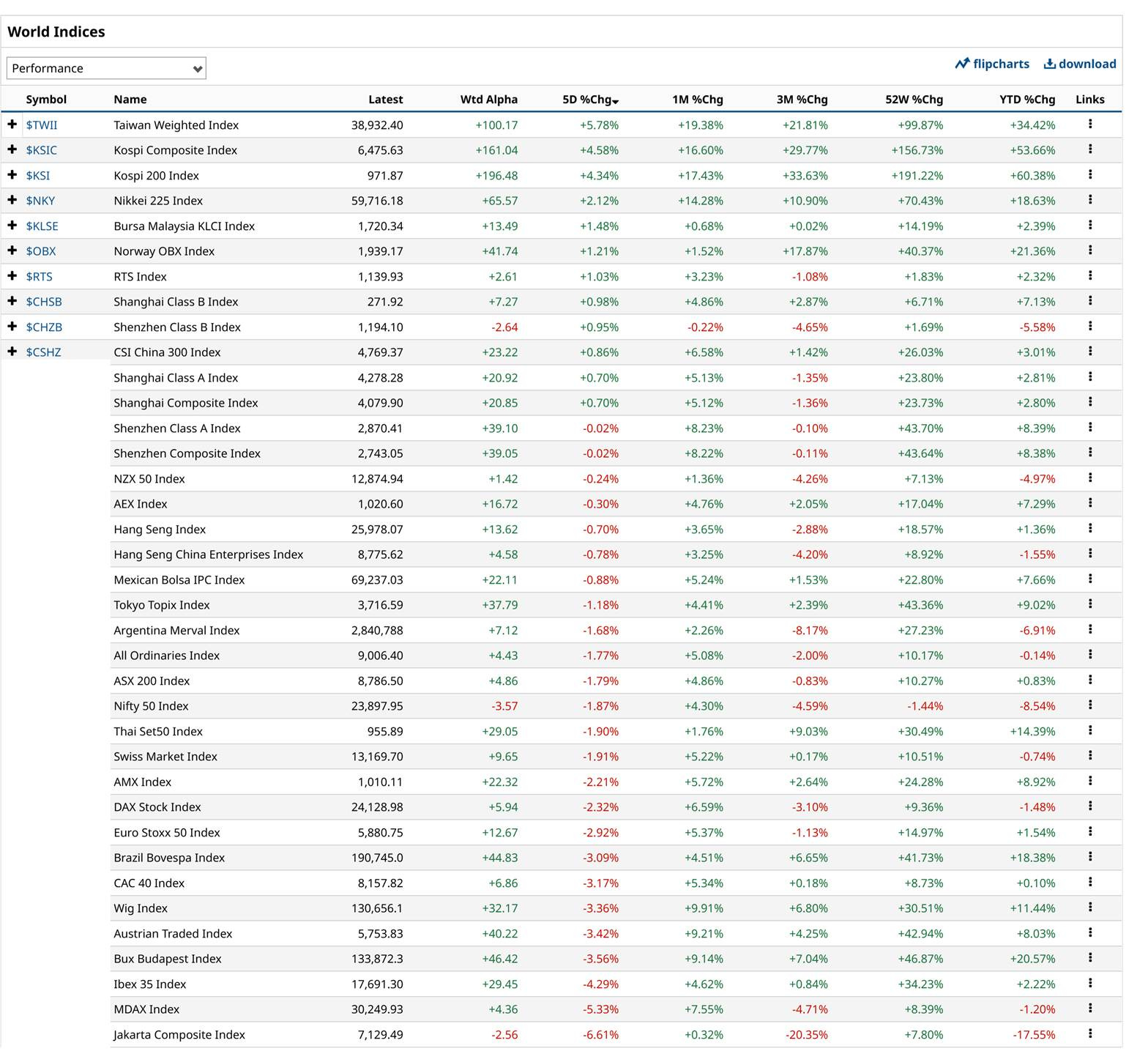Viewport: 1148px width, 1054px height.
Task: Sort by 3M %Chg column header
Action: point(802,100)
